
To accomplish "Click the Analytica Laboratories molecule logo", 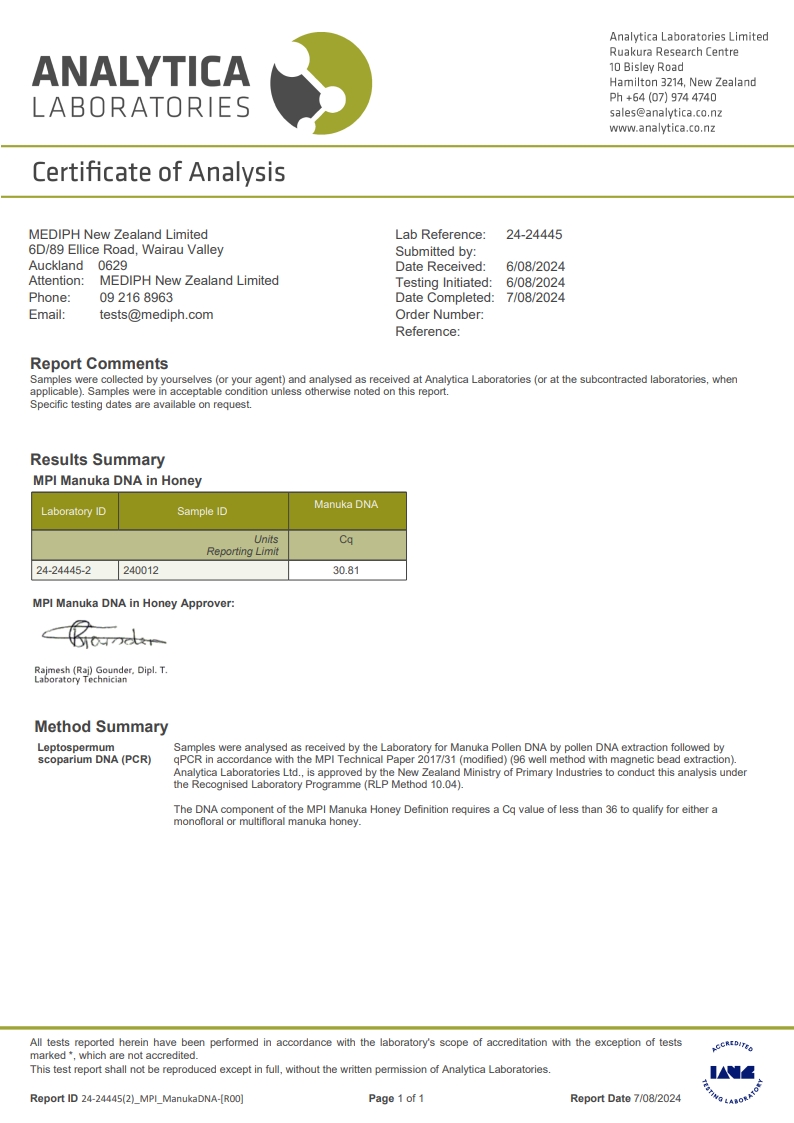I will click(321, 83).
